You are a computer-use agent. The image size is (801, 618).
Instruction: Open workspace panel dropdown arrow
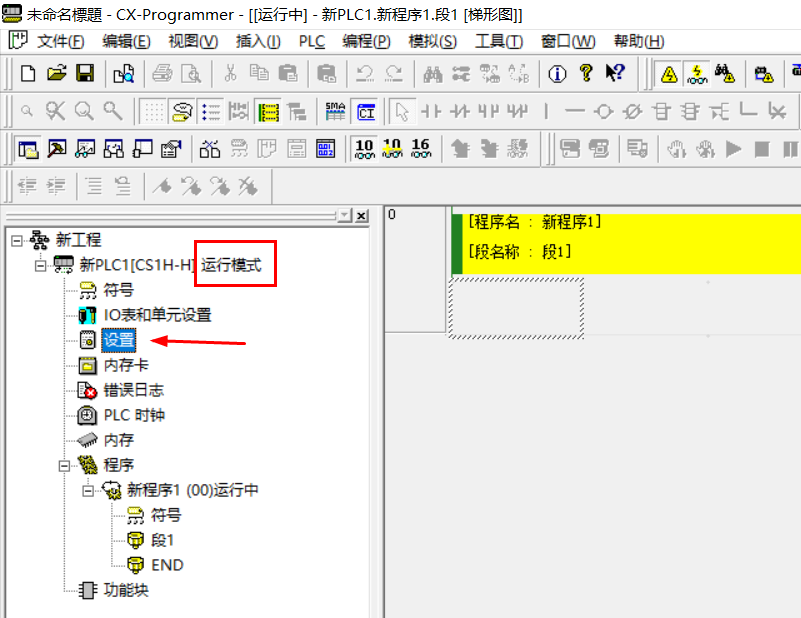tap(345, 216)
